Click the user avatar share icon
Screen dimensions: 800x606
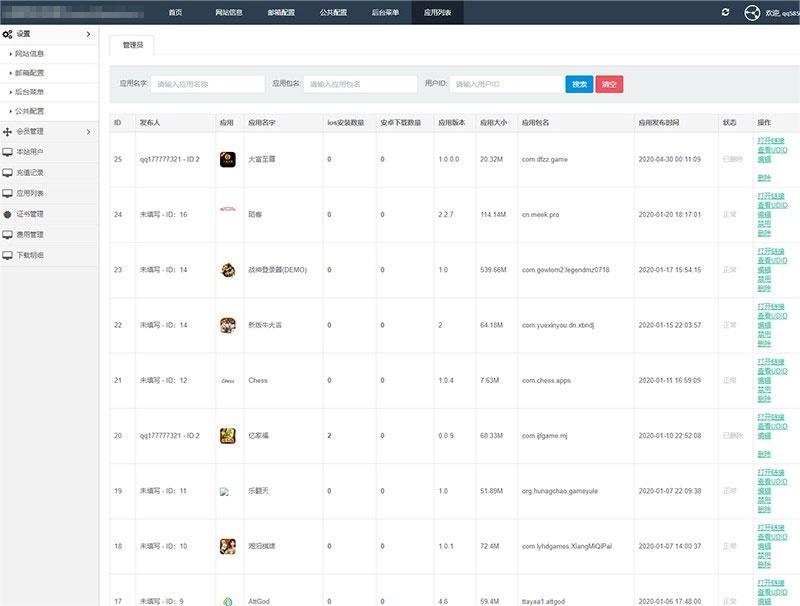752,13
